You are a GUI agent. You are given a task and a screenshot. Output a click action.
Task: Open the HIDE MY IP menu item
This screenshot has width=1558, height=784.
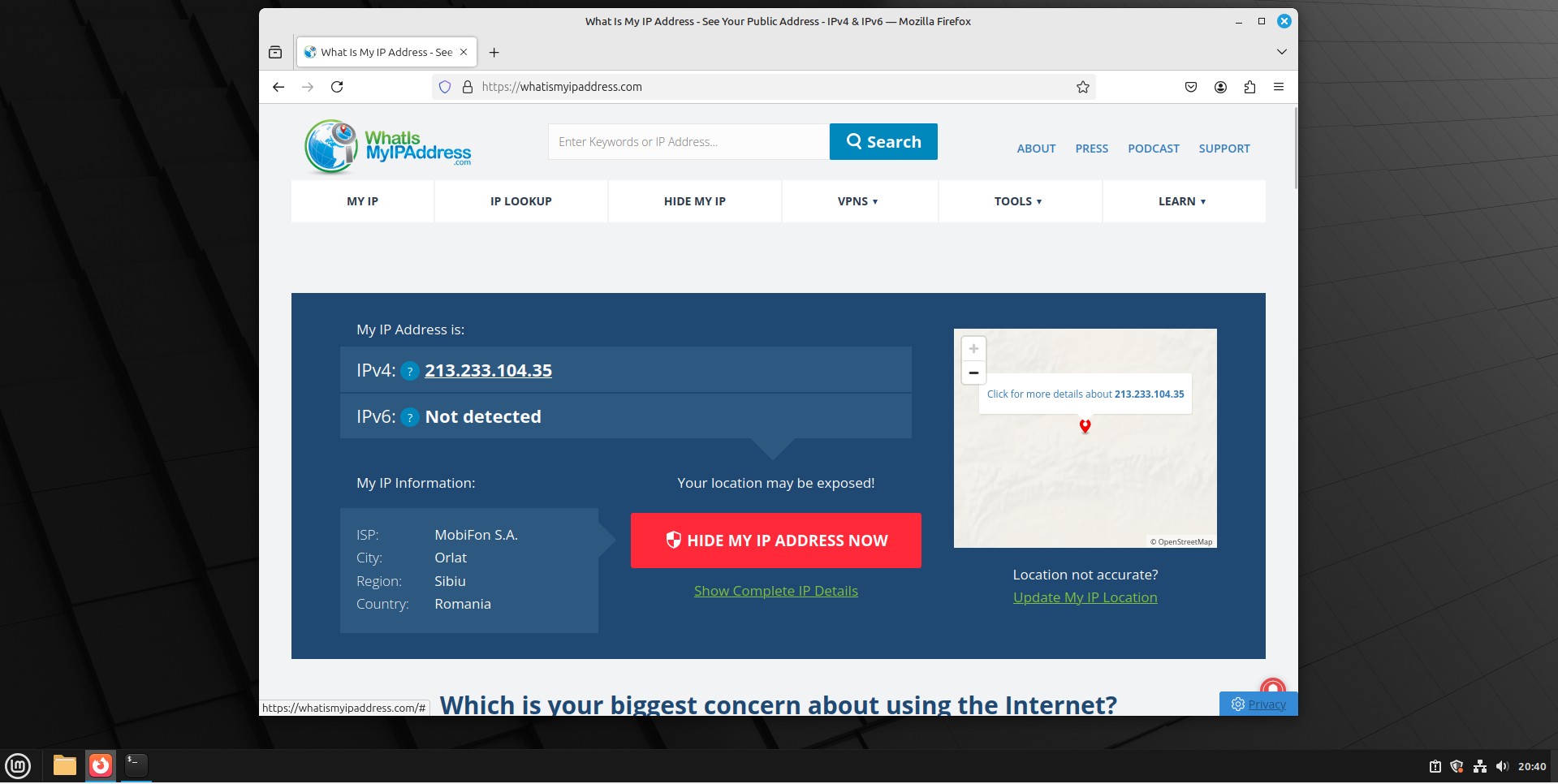[694, 201]
